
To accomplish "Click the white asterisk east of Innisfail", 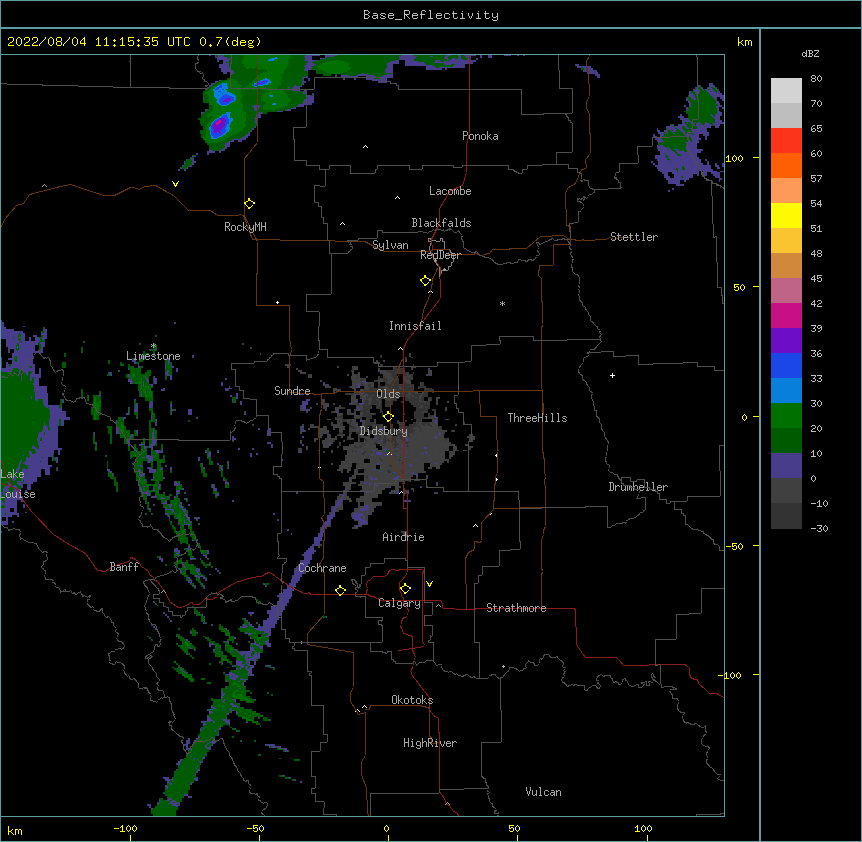I will click(502, 304).
